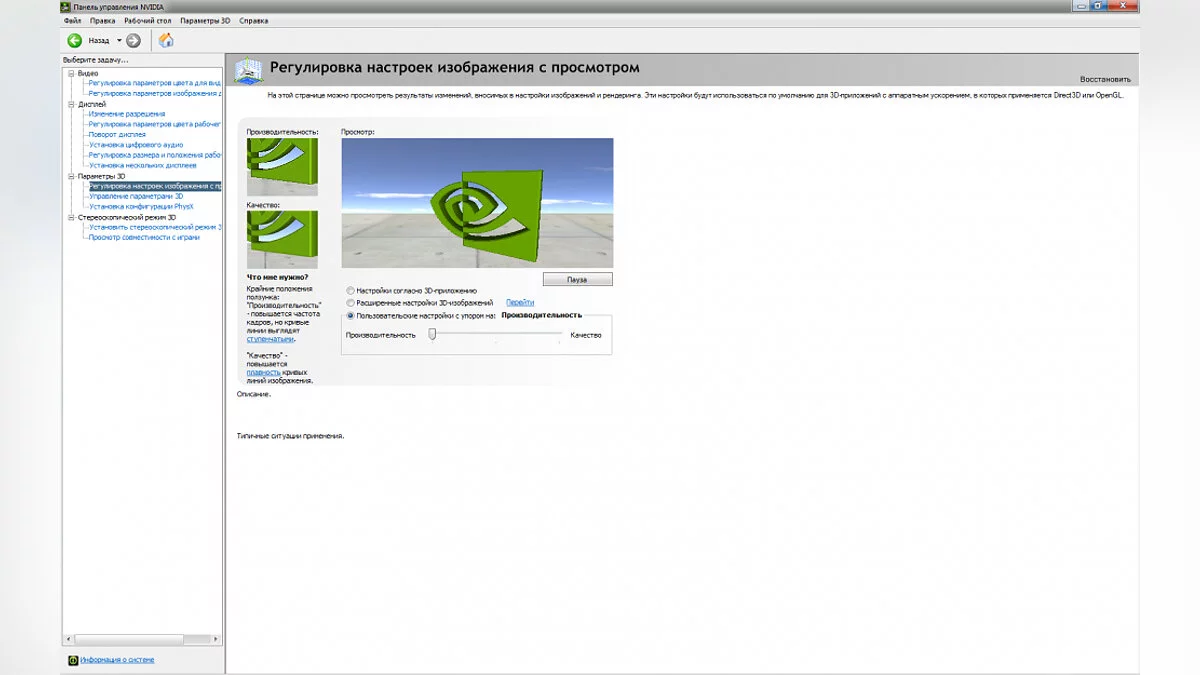Click the Видео tree label
The height and width of the screenshot is (675, 1200).
point(88,73)
